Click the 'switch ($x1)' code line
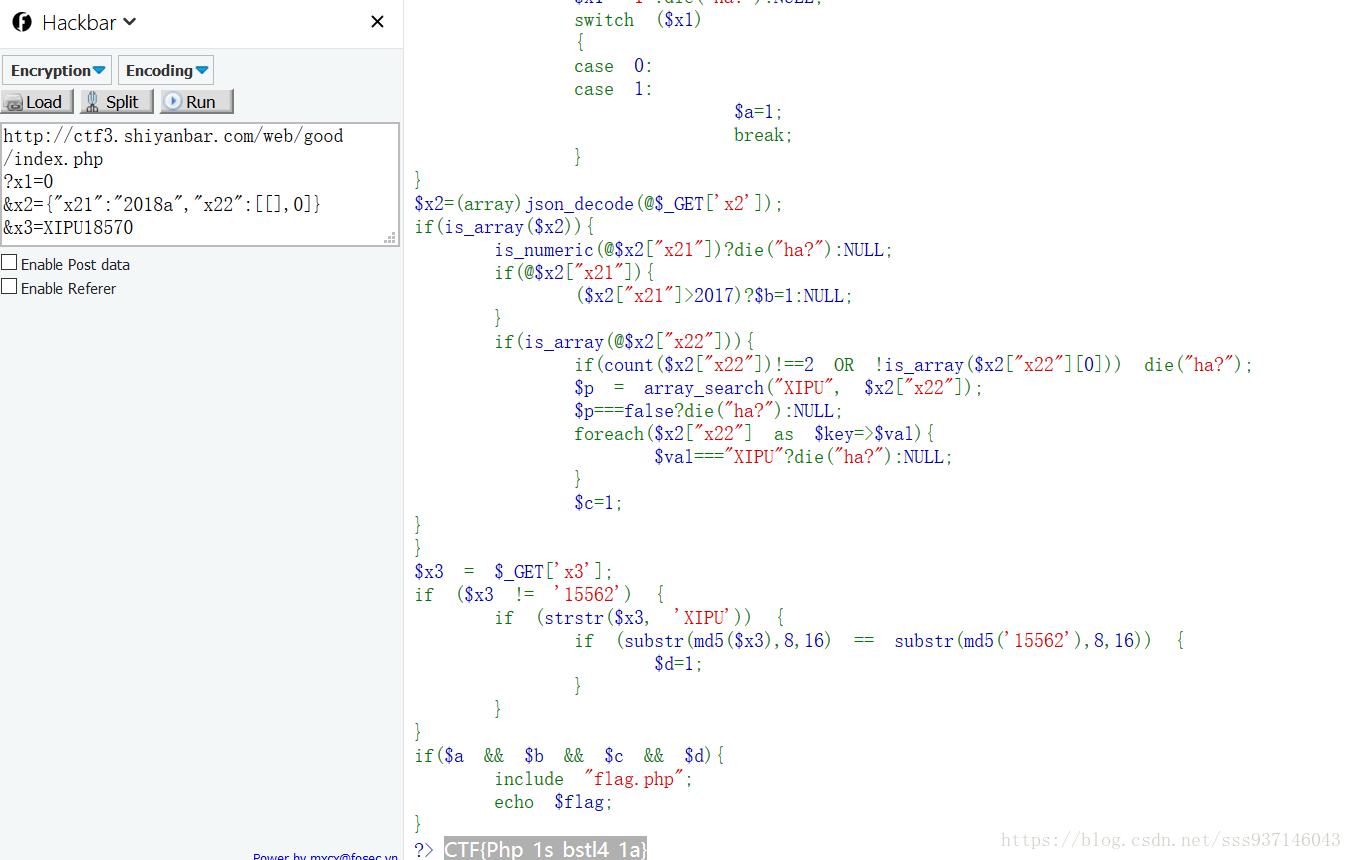Viewport: 1352px width, 860px height. point(638,20)
